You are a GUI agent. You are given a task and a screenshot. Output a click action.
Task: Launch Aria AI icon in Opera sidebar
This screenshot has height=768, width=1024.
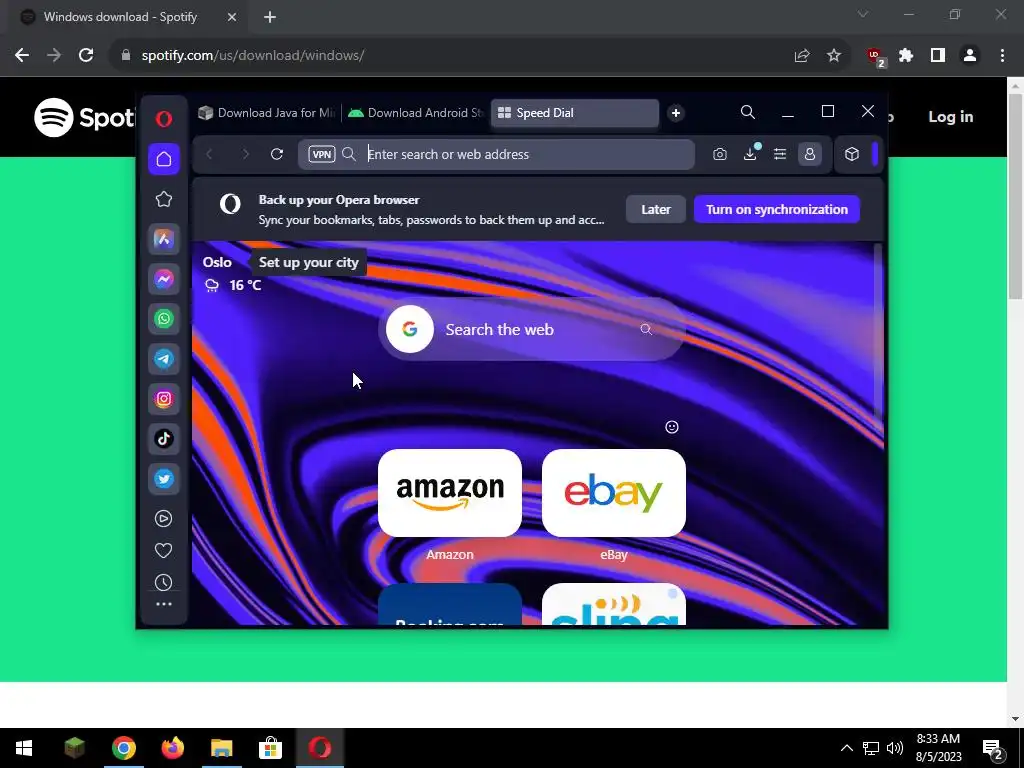[164, 239]
